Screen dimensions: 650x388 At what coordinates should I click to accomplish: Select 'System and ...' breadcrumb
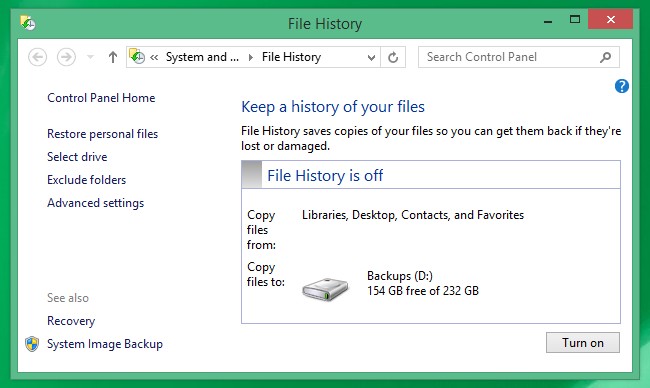tap(202, 57)
